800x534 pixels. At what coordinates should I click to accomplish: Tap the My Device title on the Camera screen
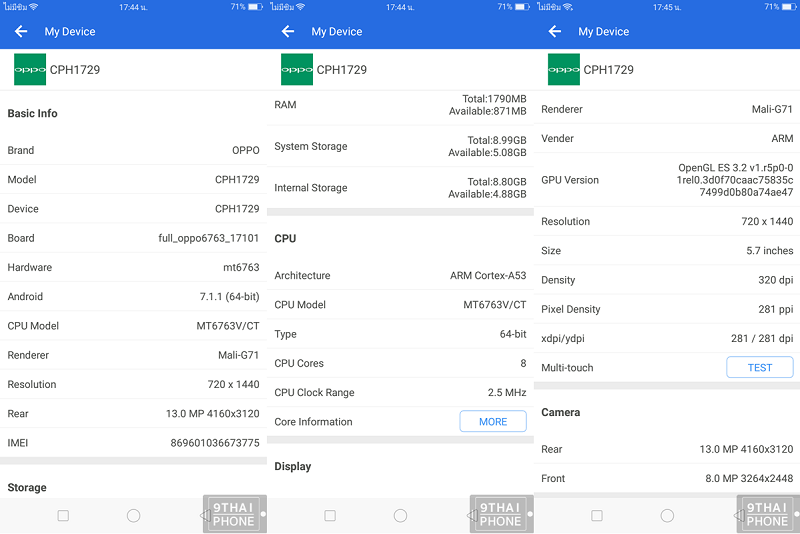[604, 32]
